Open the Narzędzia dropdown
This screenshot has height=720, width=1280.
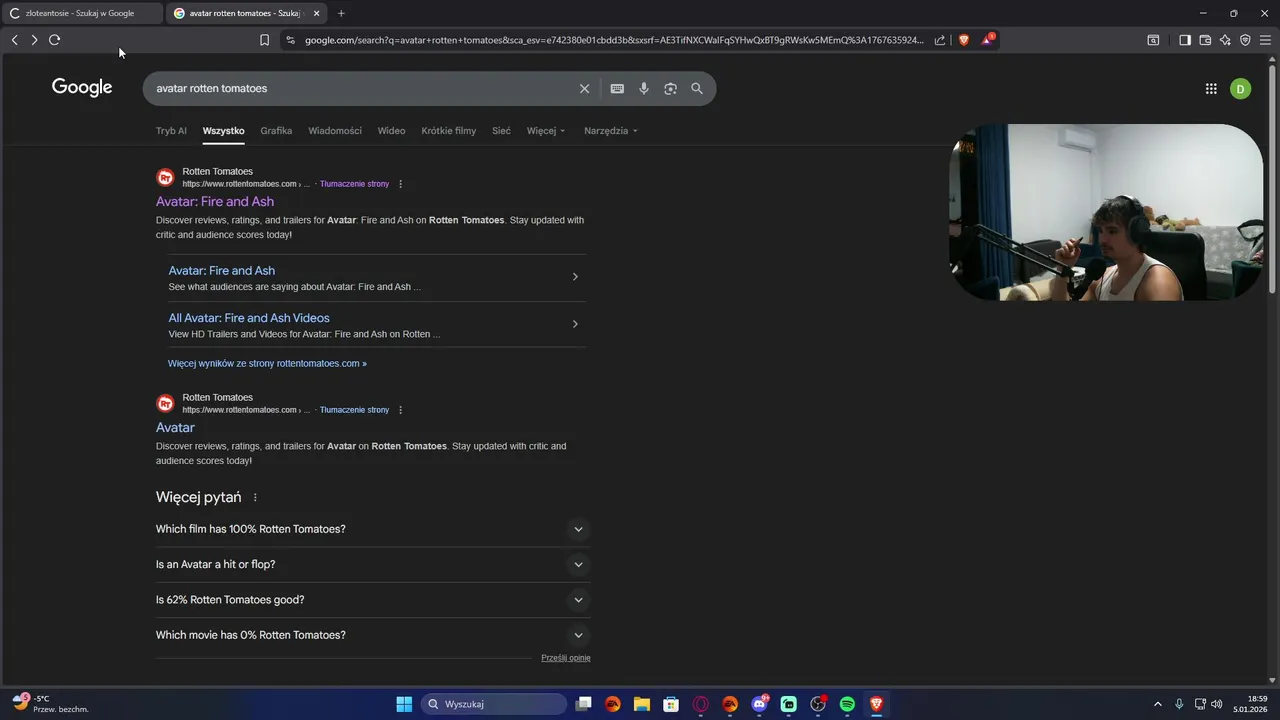611,131
